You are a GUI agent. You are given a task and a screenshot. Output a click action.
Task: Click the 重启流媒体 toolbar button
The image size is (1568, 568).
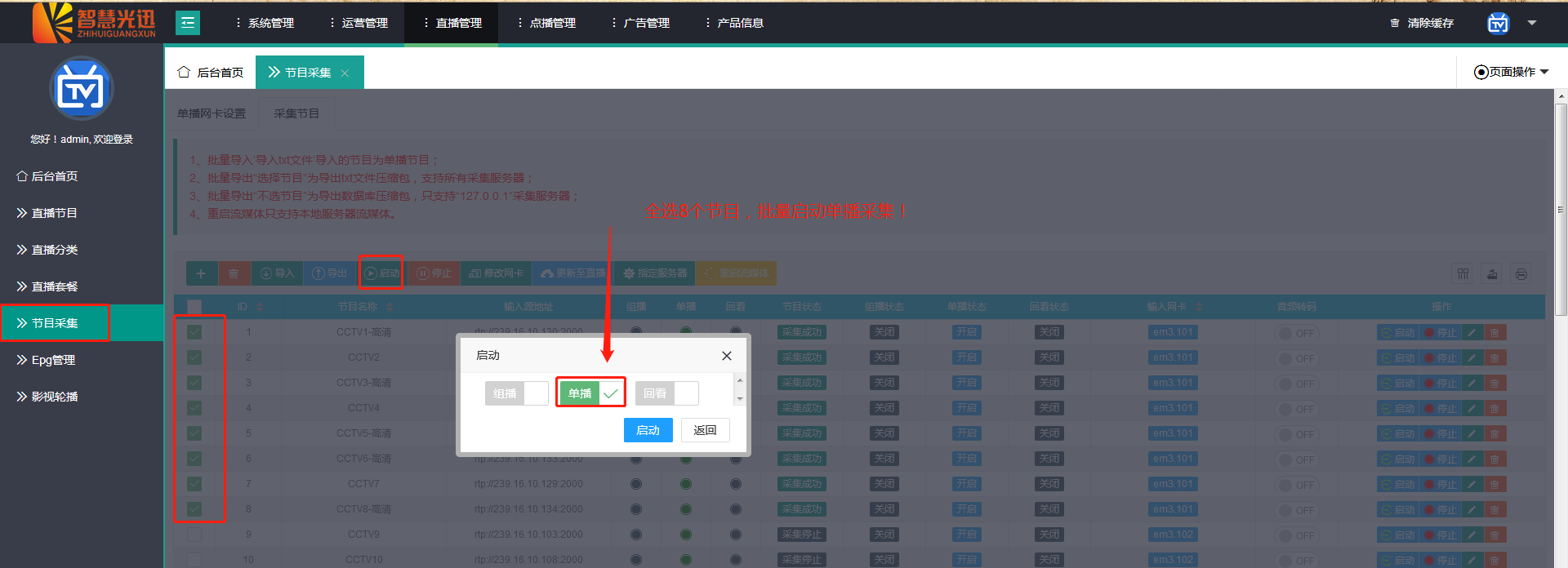point(736,273)
